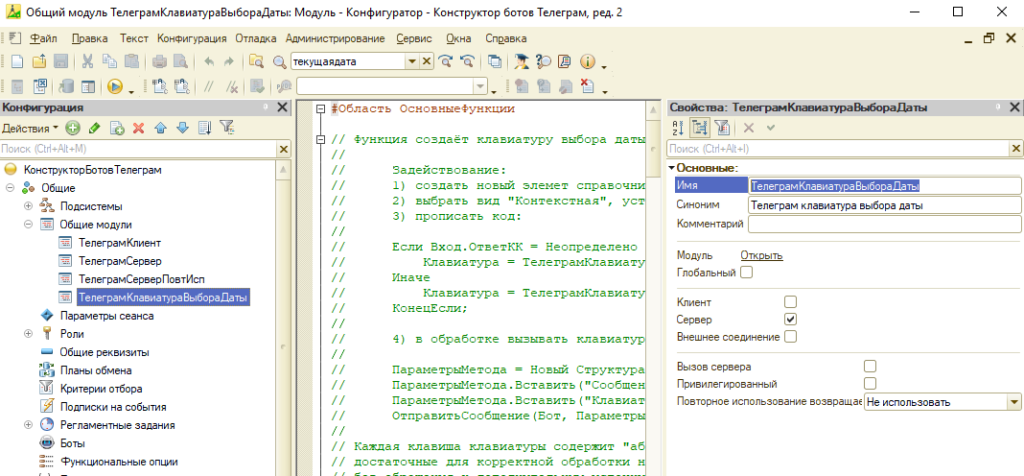The image size is (1024, 476).
Task: Enable the Вызов сервера checkbox
Action: click(870, 366)
